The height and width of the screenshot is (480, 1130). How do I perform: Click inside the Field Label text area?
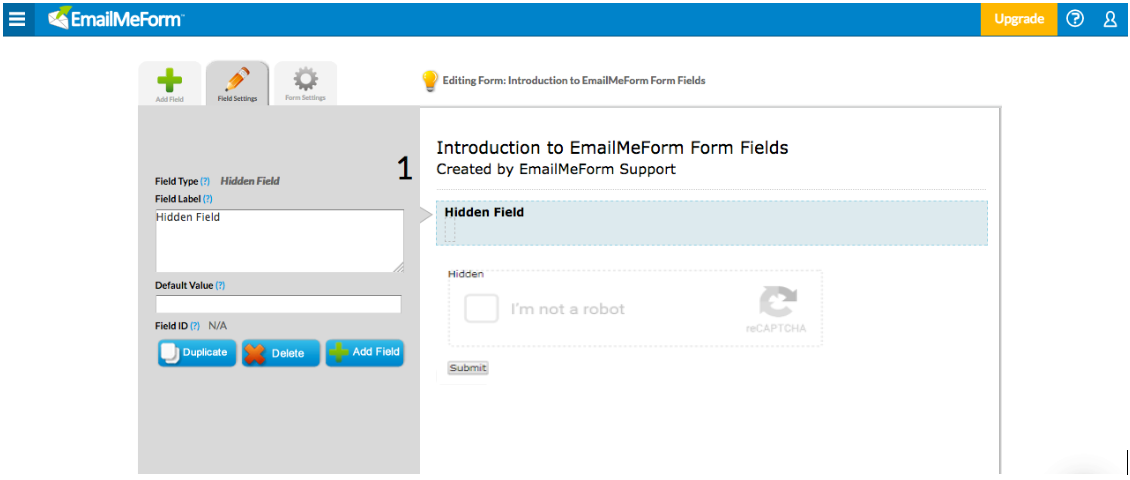(x=280, y=241)
